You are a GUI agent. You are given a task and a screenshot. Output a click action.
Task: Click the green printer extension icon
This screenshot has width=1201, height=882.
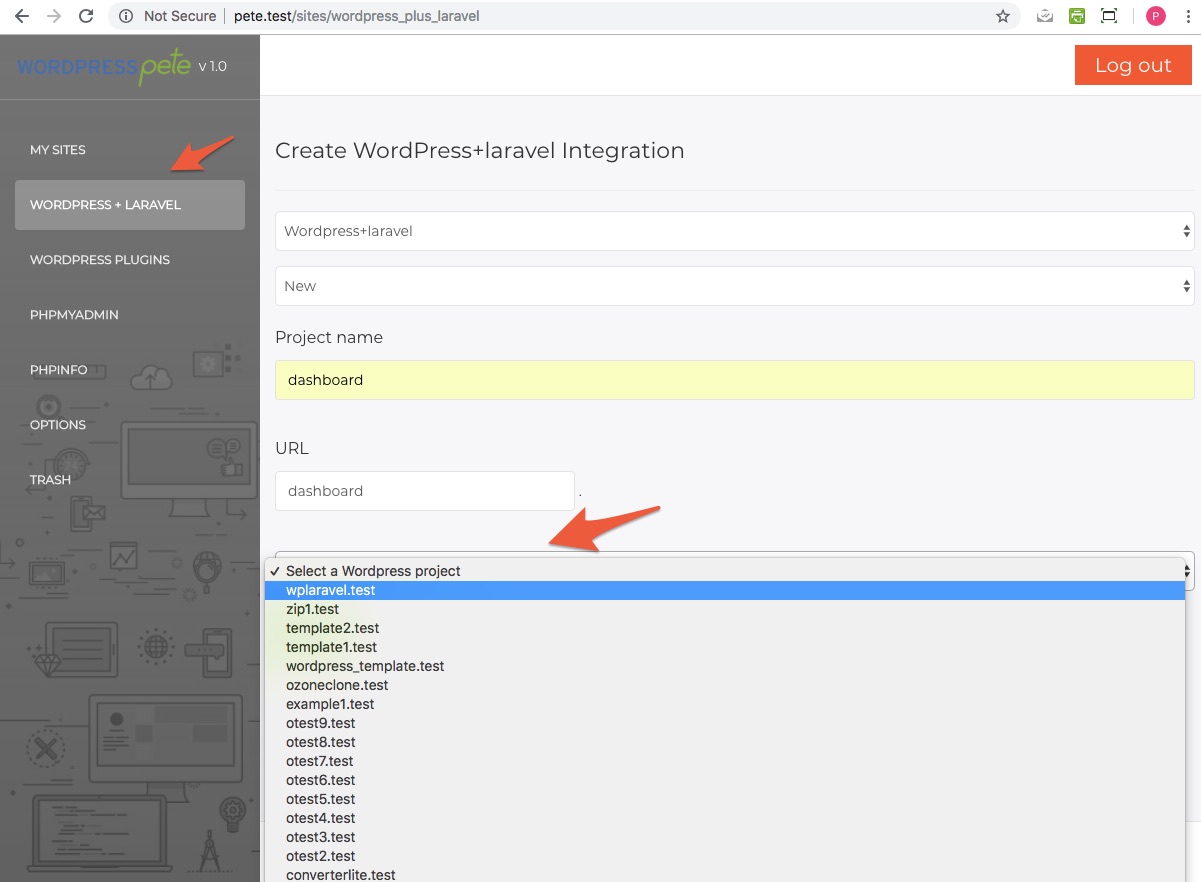click(1077, 16)
